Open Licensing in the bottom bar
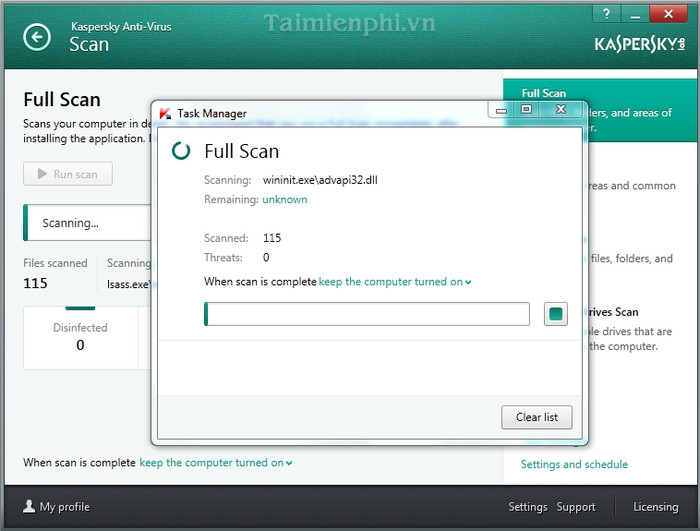Screen dimensions: 700x531 656,507
